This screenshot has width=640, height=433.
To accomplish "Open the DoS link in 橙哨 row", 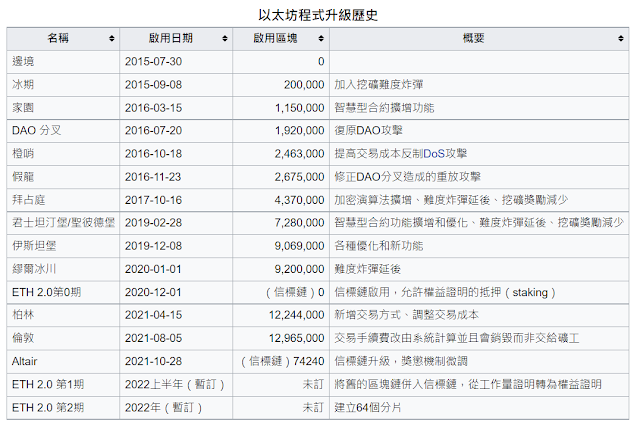I will 434,154.
